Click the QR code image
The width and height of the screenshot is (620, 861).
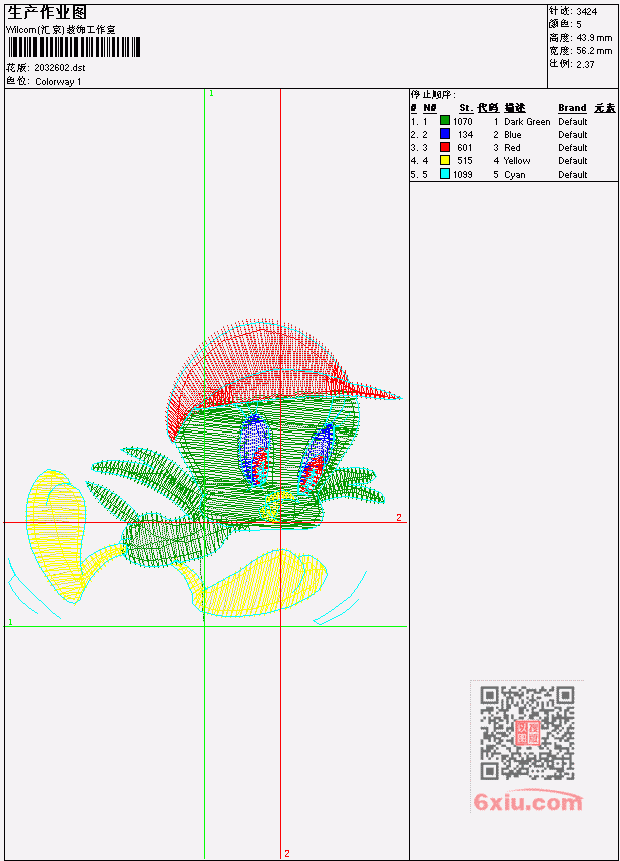(527, 733)
